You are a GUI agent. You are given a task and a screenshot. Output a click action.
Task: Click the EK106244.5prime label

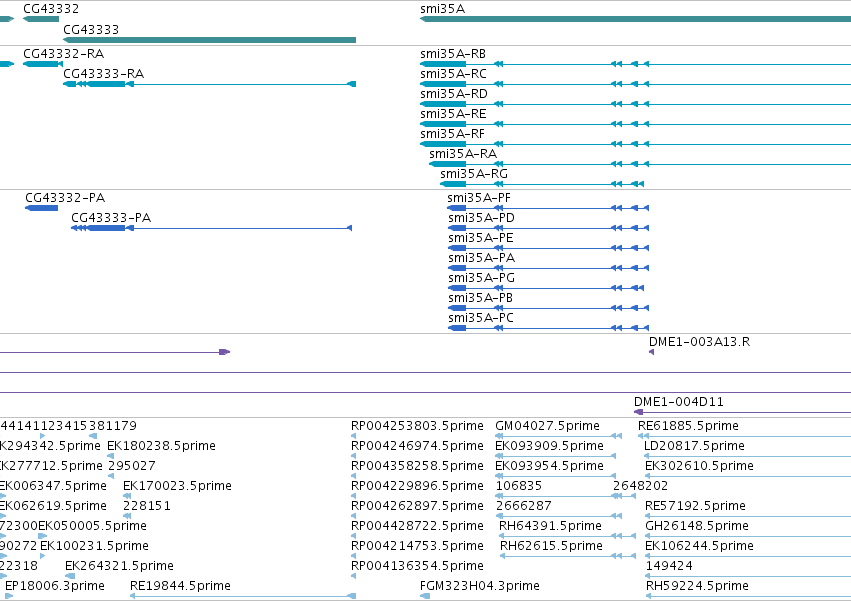(x=699, y=547)
